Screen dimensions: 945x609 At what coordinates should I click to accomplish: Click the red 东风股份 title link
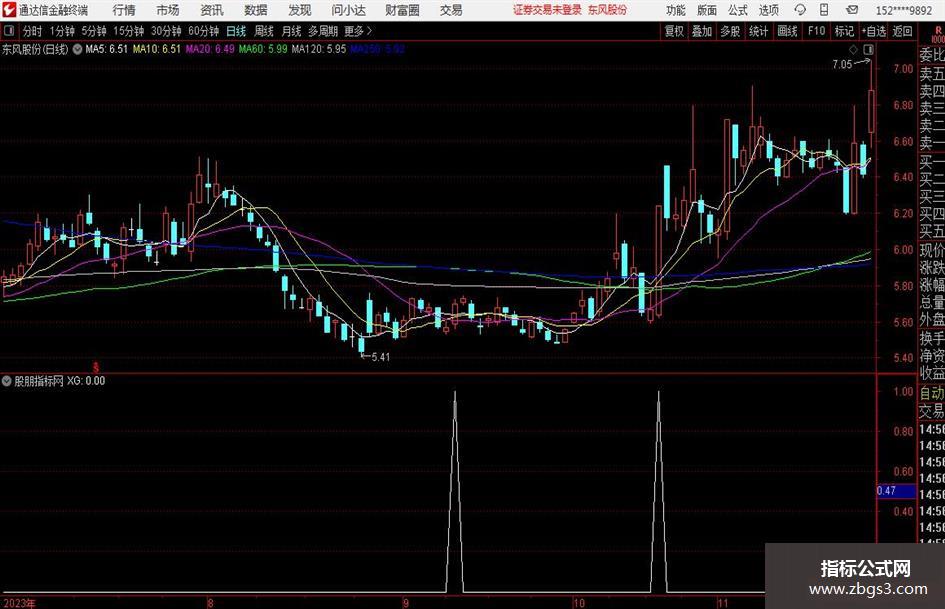(x=608, y=10)
